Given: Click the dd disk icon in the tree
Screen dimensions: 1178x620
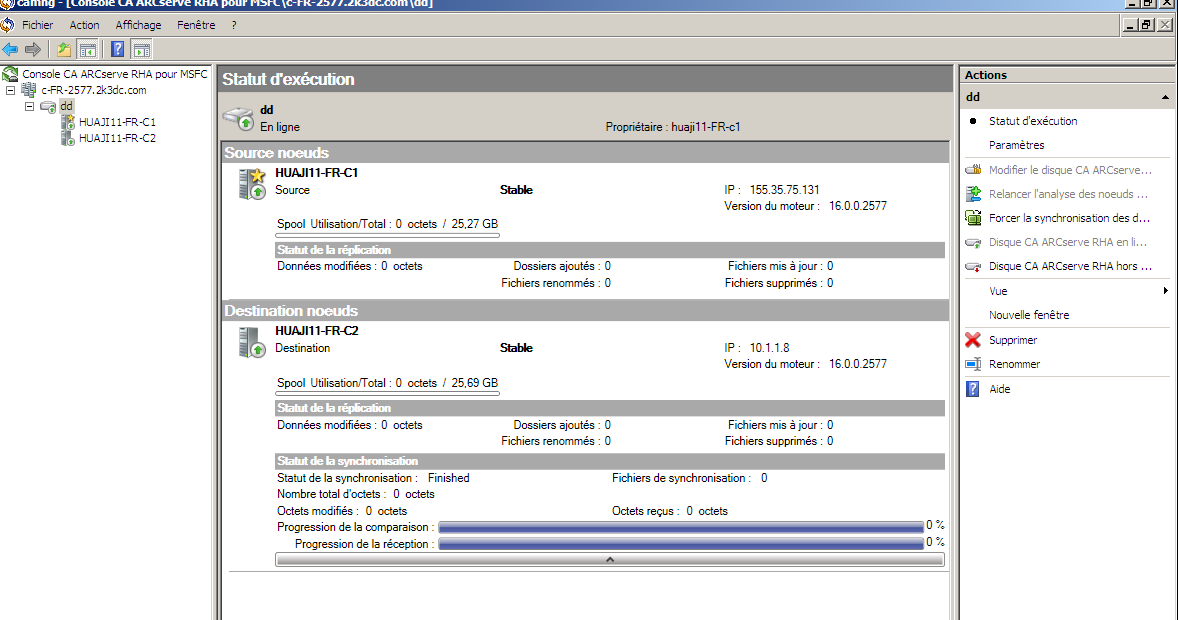Looking at the screenshot, I should (x=48, y=107).
